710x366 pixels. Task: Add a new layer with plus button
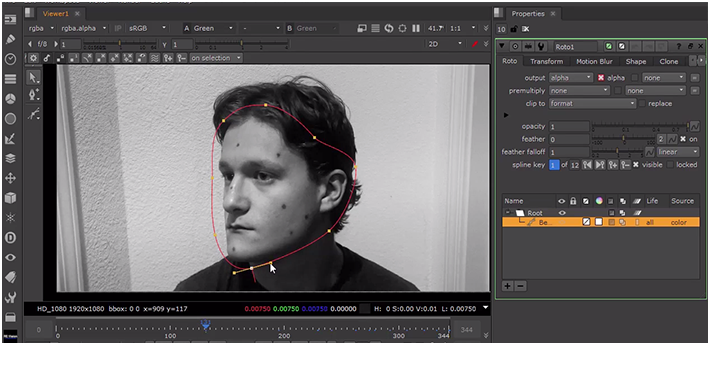coord(508,286)
